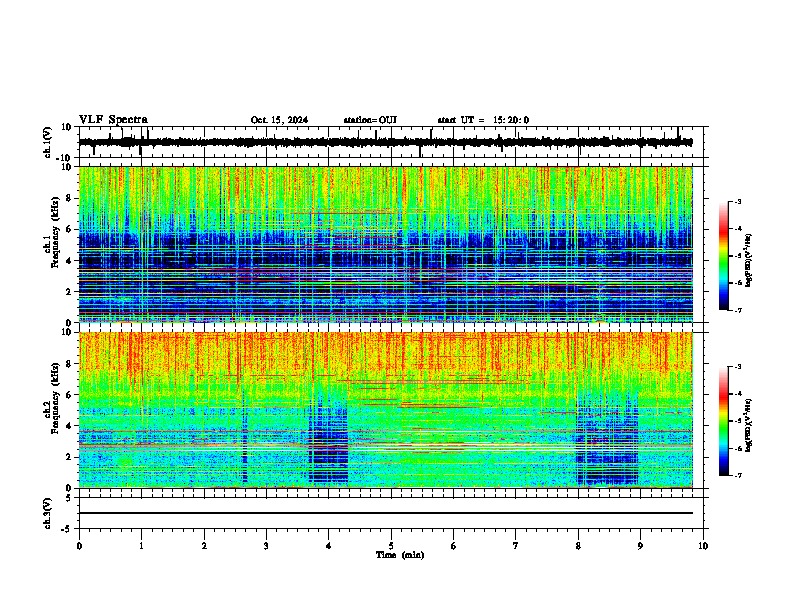Click the "VLF Spectra" plot title
Screen dimensions: 792x612
pos(113,120)
